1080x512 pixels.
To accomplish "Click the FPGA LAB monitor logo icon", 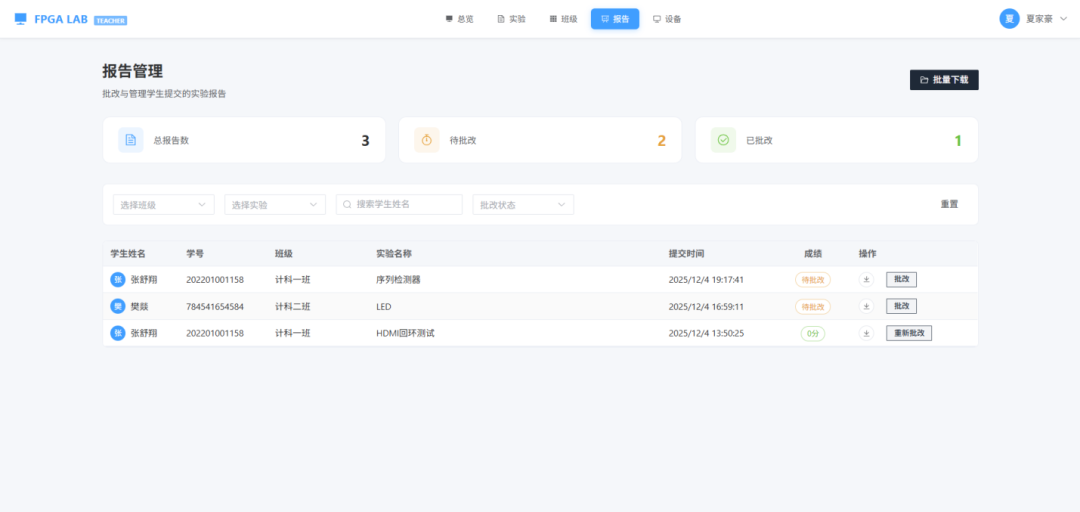I will (21, 19).
